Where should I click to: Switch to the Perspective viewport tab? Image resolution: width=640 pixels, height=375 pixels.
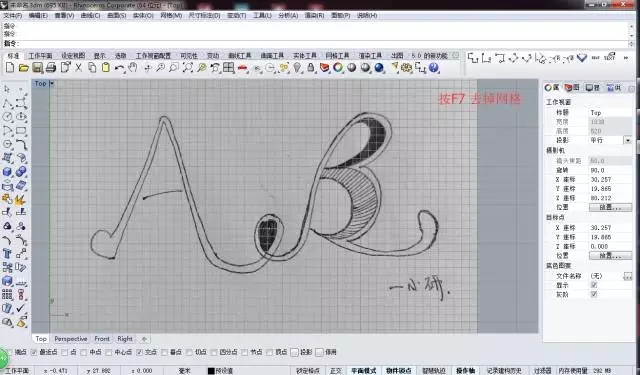tap(71, 339)
